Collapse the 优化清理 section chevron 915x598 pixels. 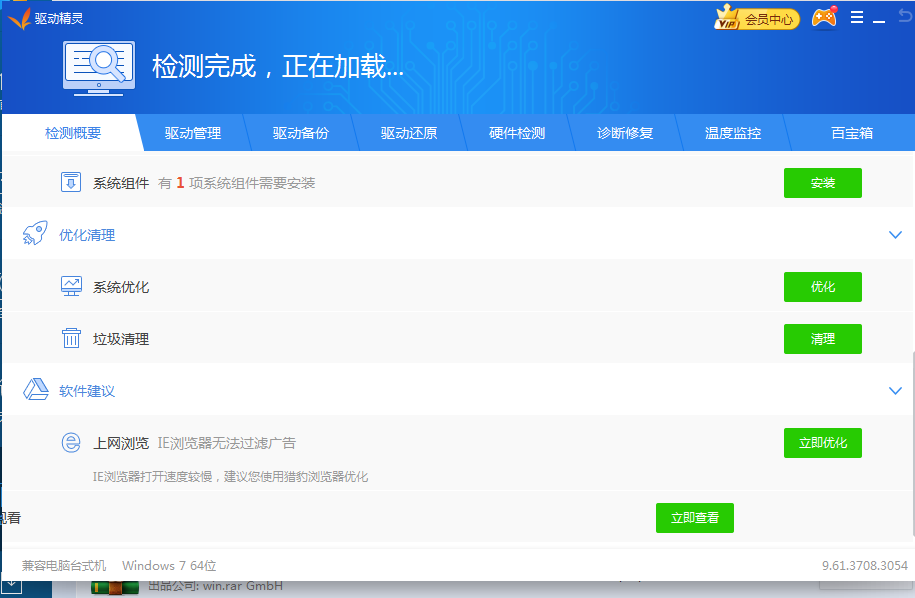(x=895, y=235)
